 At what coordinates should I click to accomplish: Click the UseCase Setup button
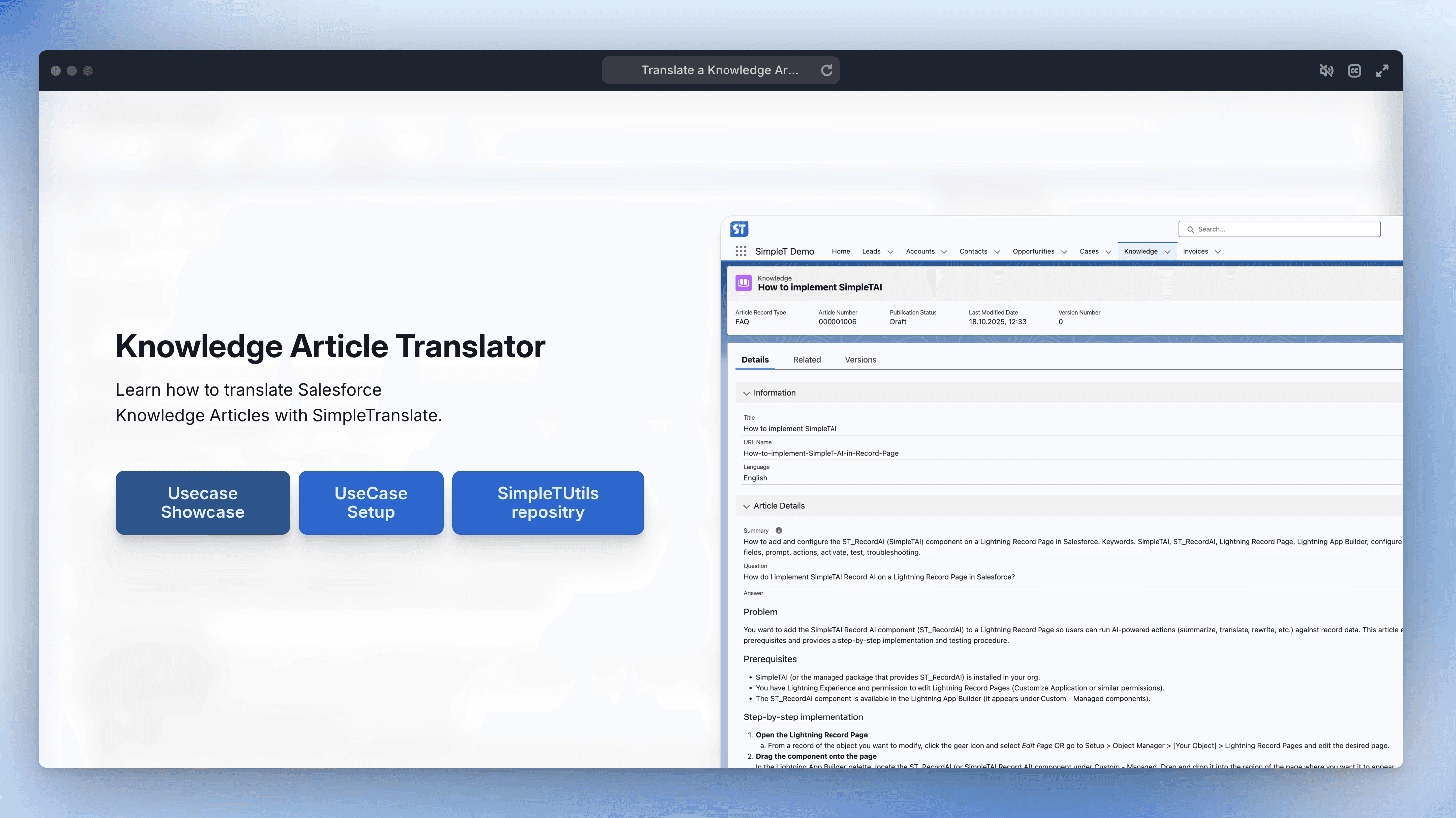click(x=371, y=503)
